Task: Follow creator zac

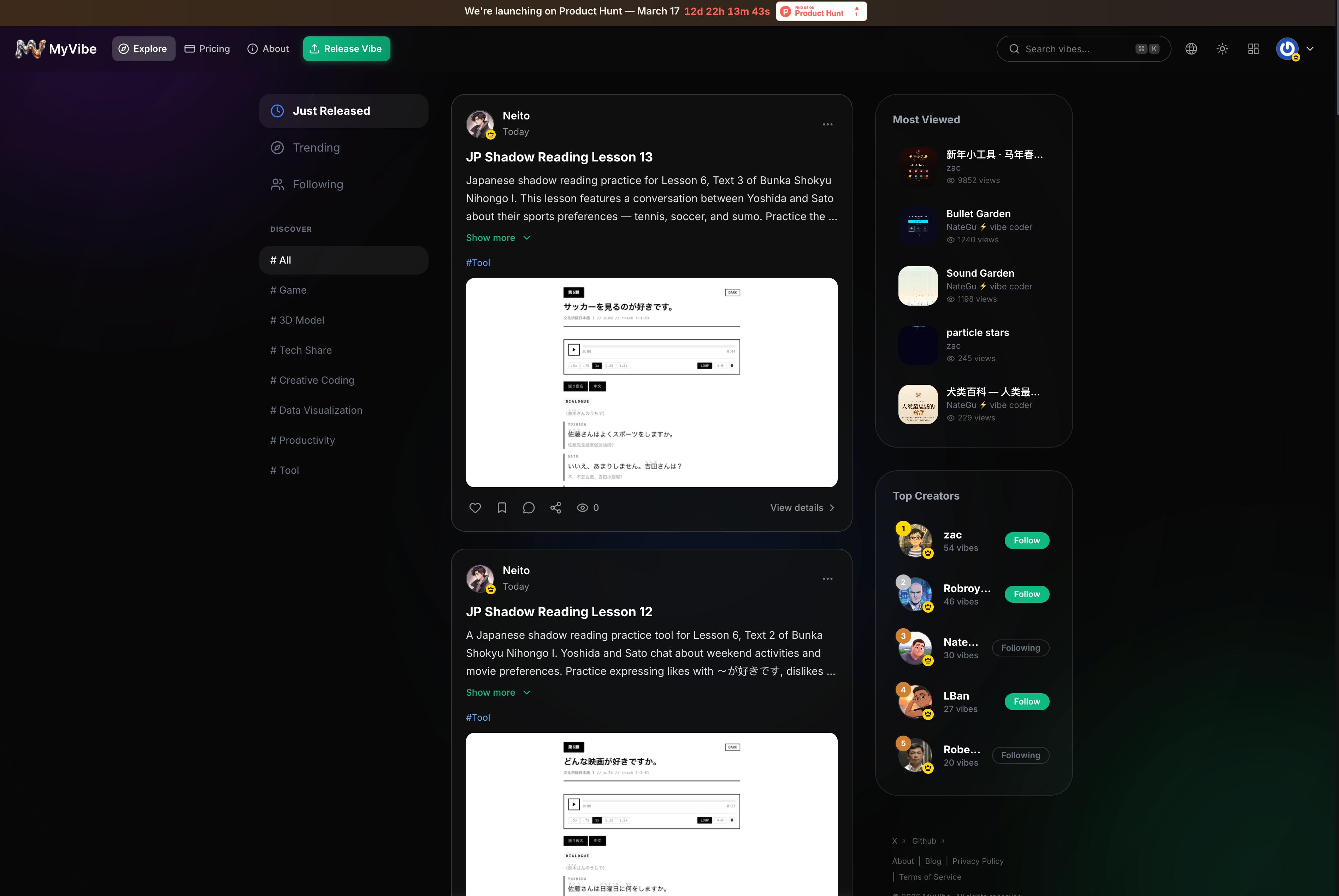Action: point(1027,541)
